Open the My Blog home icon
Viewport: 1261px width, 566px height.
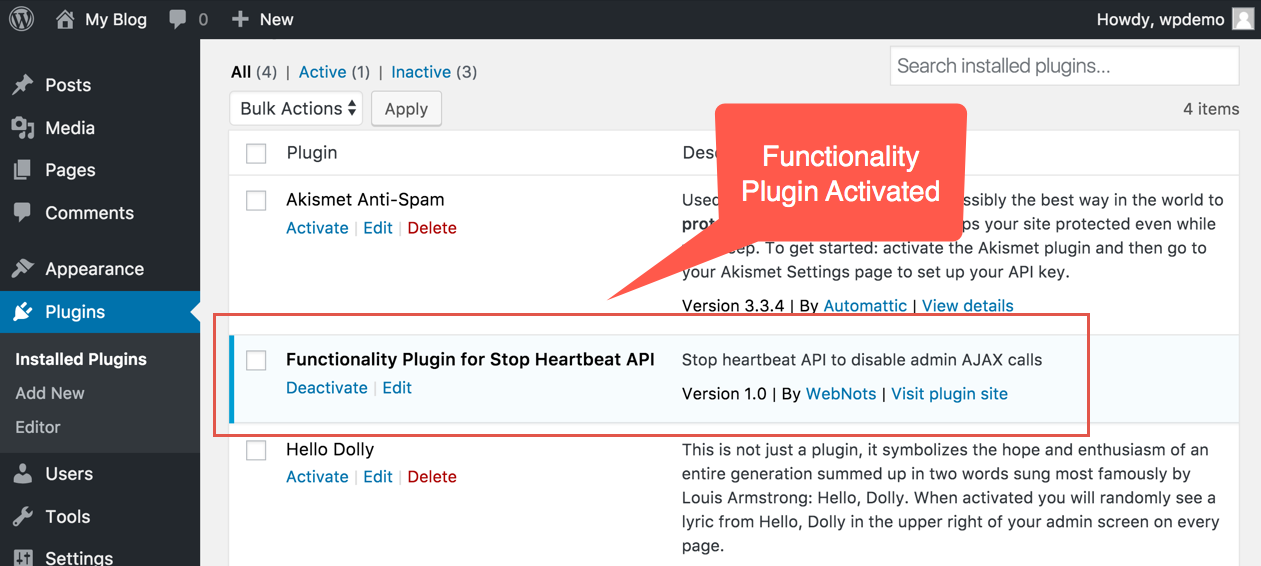(65, 19)
